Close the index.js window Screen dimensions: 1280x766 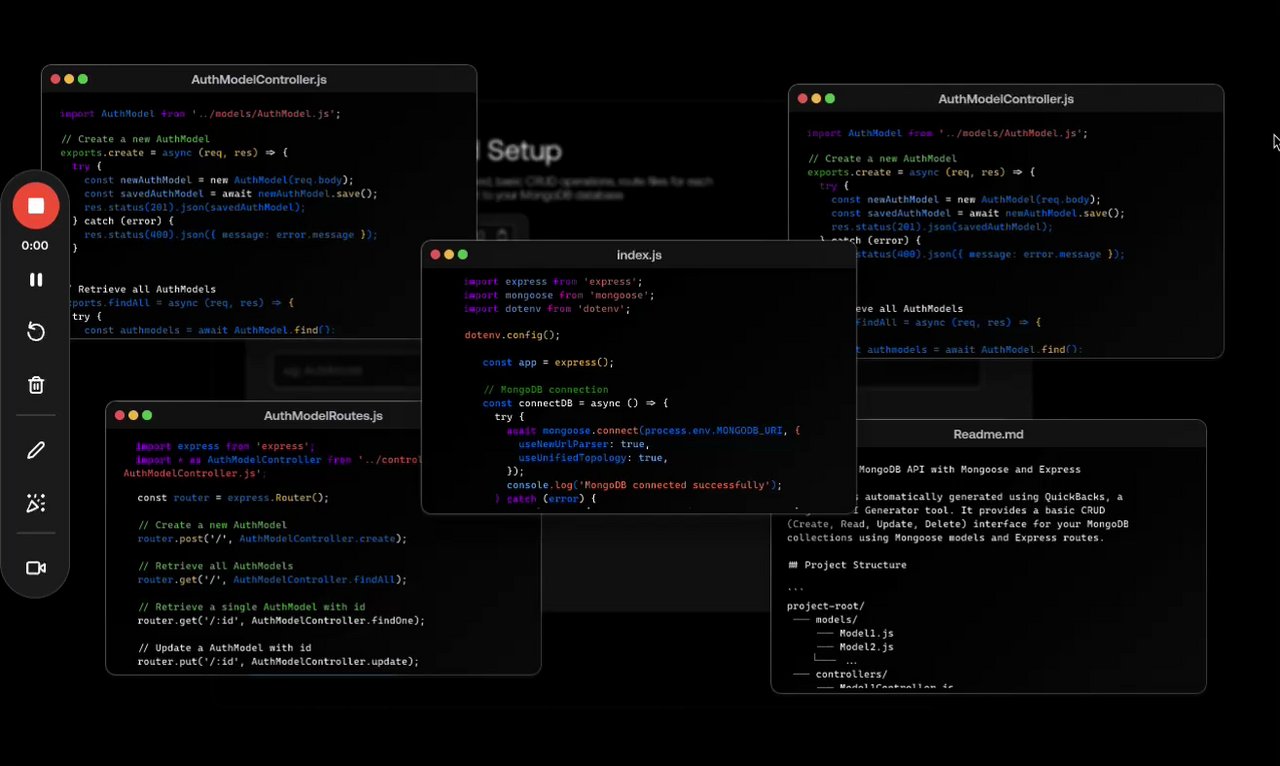[436, 255]
